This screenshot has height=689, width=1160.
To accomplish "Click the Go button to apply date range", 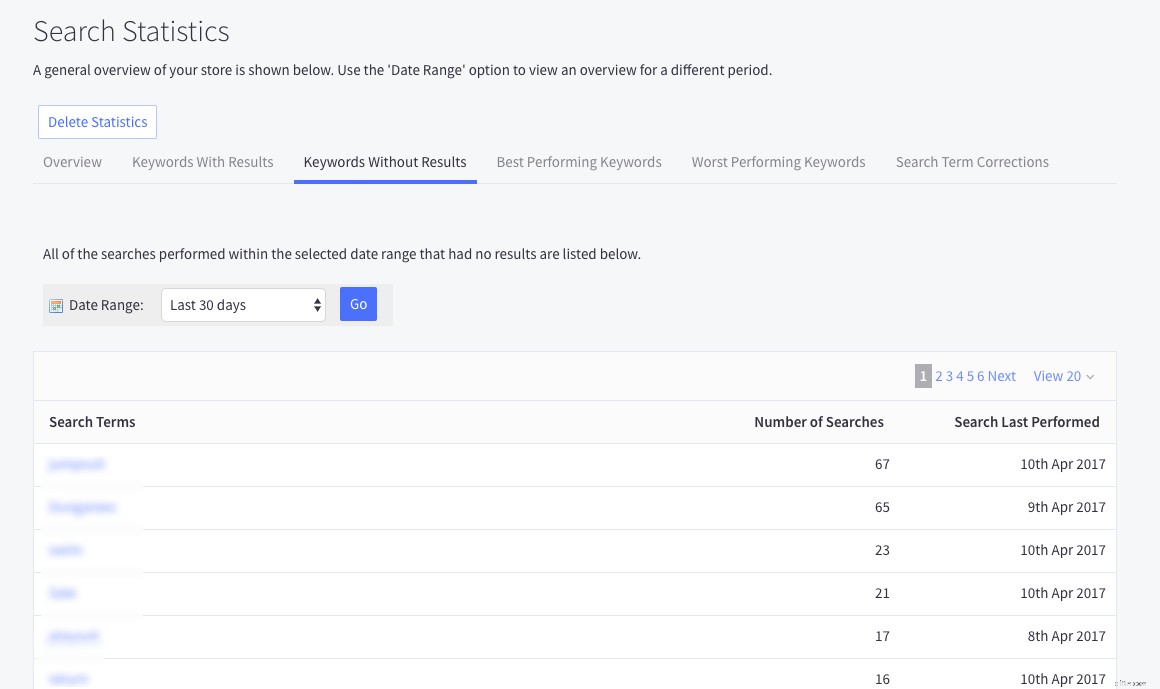I will coord(358,304).
